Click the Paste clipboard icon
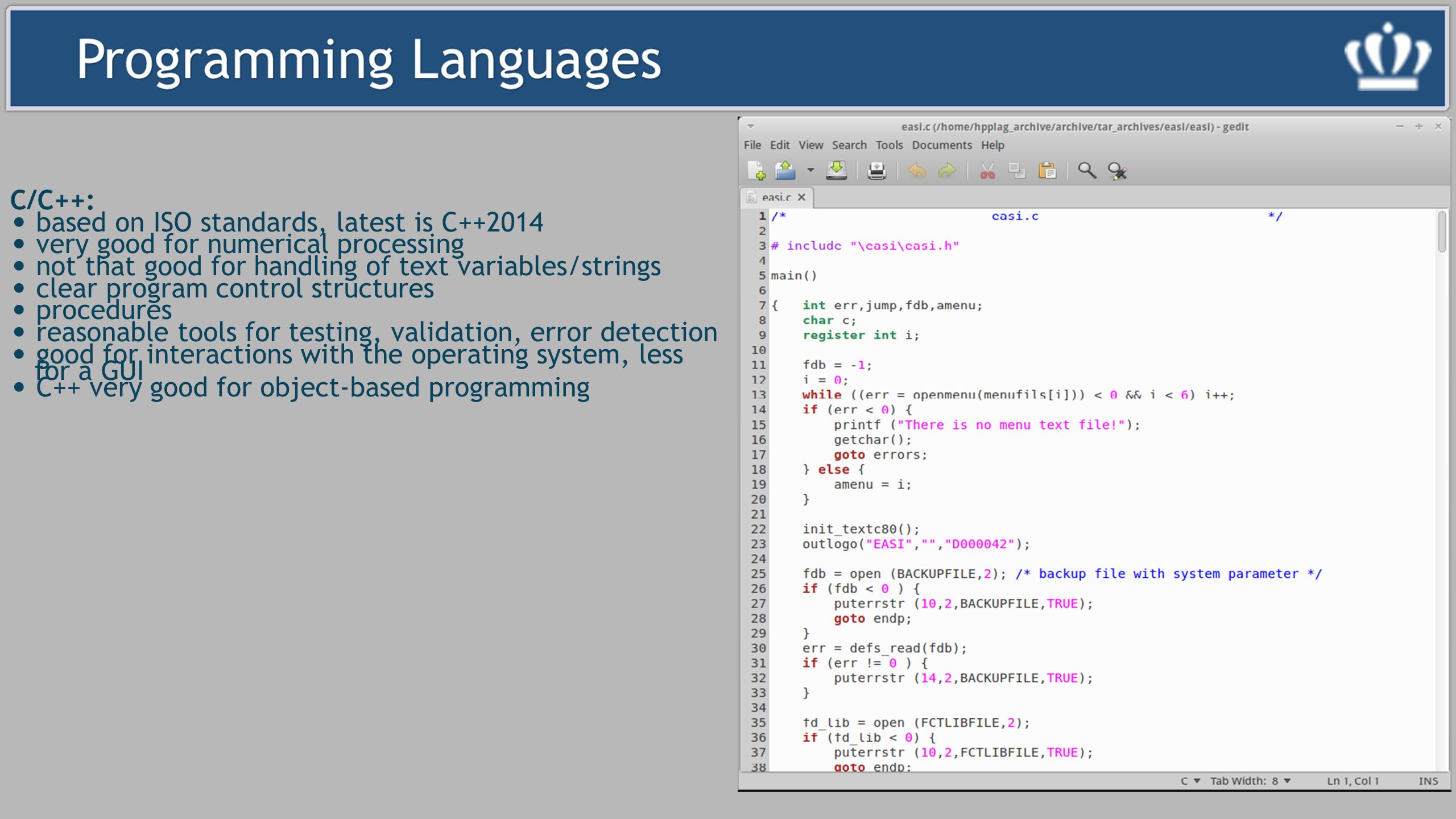 [x=1047, y=171]
